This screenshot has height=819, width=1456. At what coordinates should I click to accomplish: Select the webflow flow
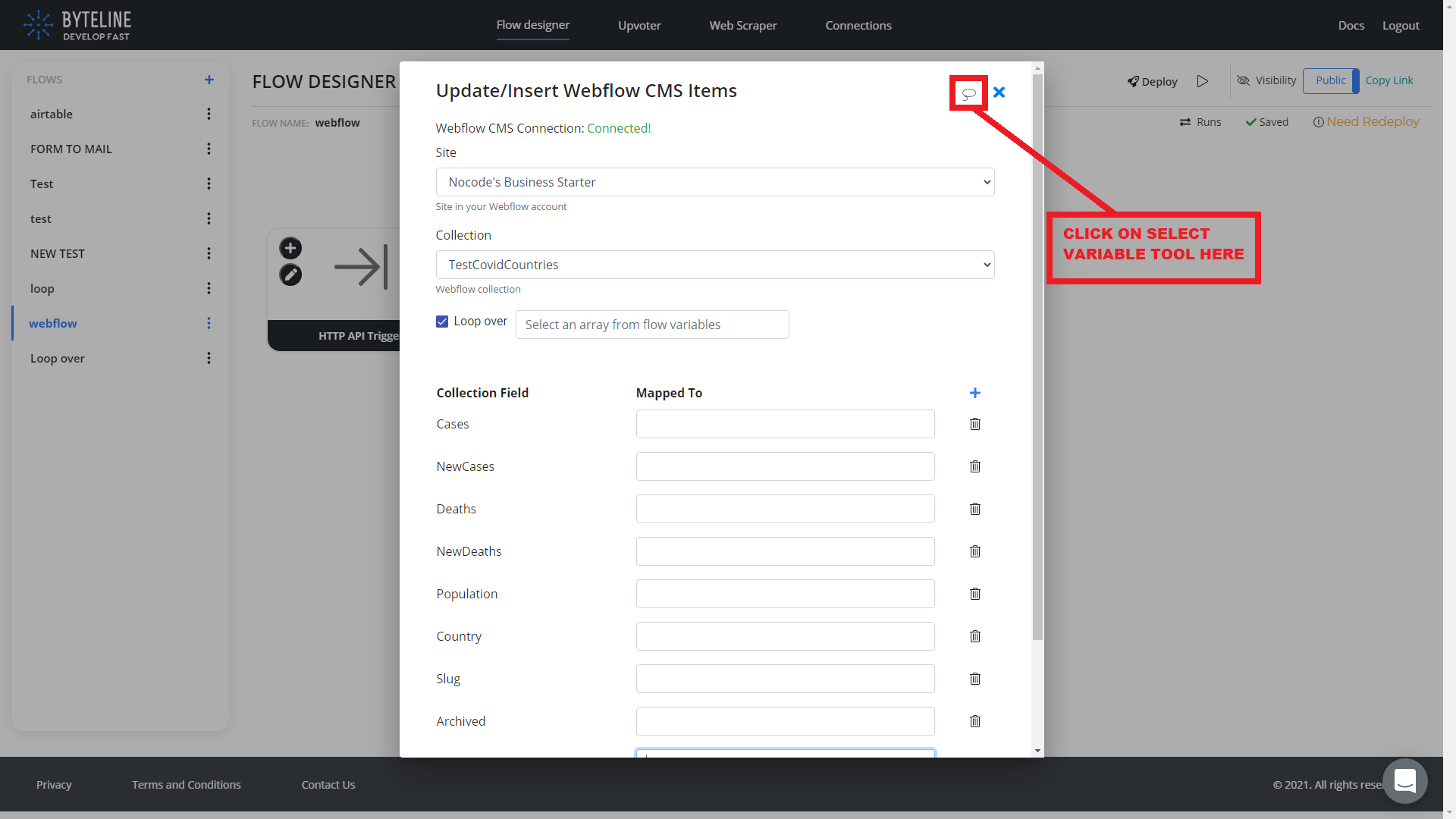coord(53,323)
